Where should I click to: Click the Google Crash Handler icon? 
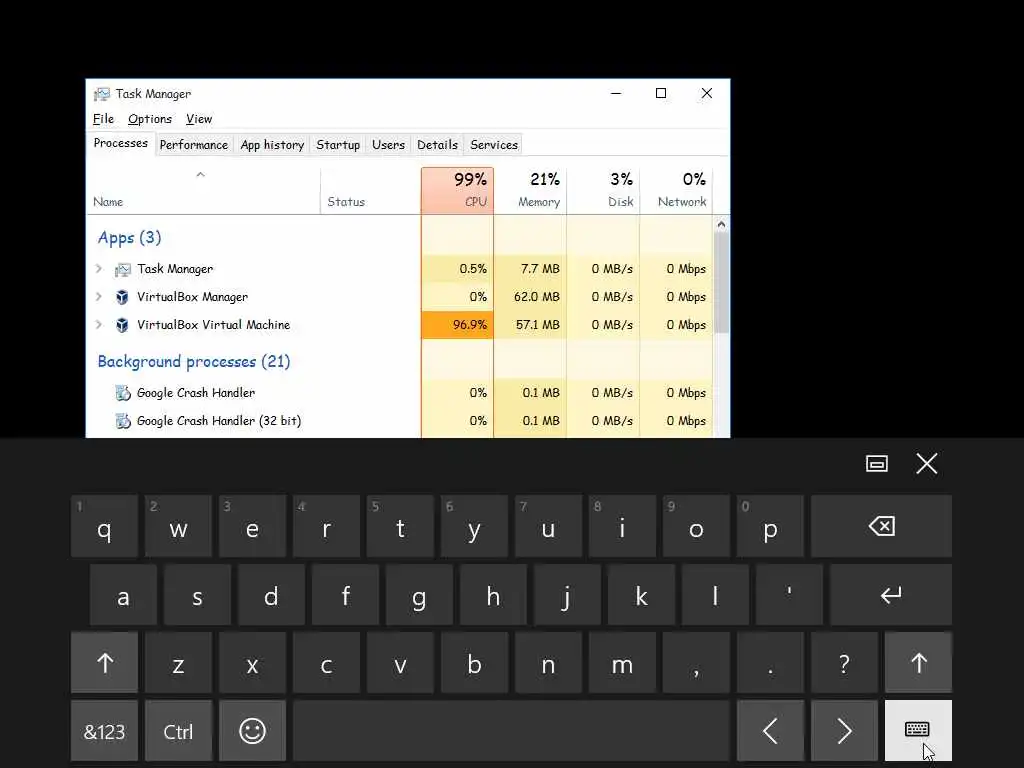pyautogui.click(x=123, y=393)
